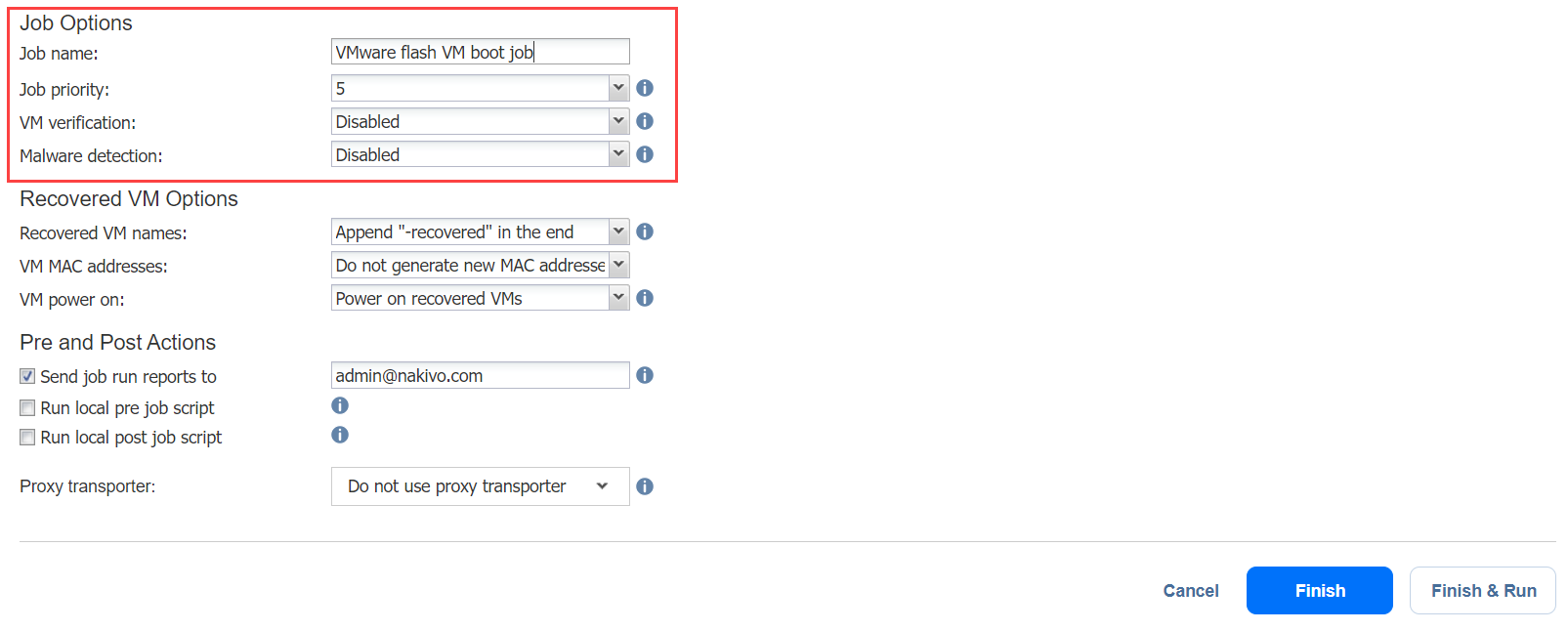1568x631 pixels.
Task: Click the Finish button
Action: [x=1319, y=590]
